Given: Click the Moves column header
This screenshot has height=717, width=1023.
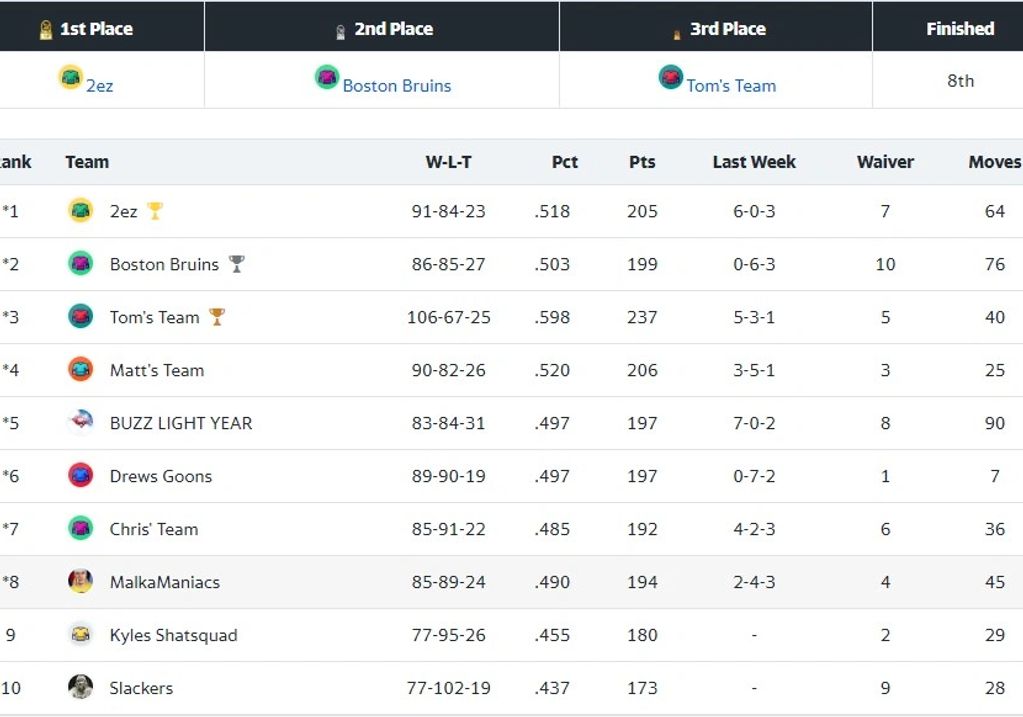Looking at the screenshot, I should [995, 161].
